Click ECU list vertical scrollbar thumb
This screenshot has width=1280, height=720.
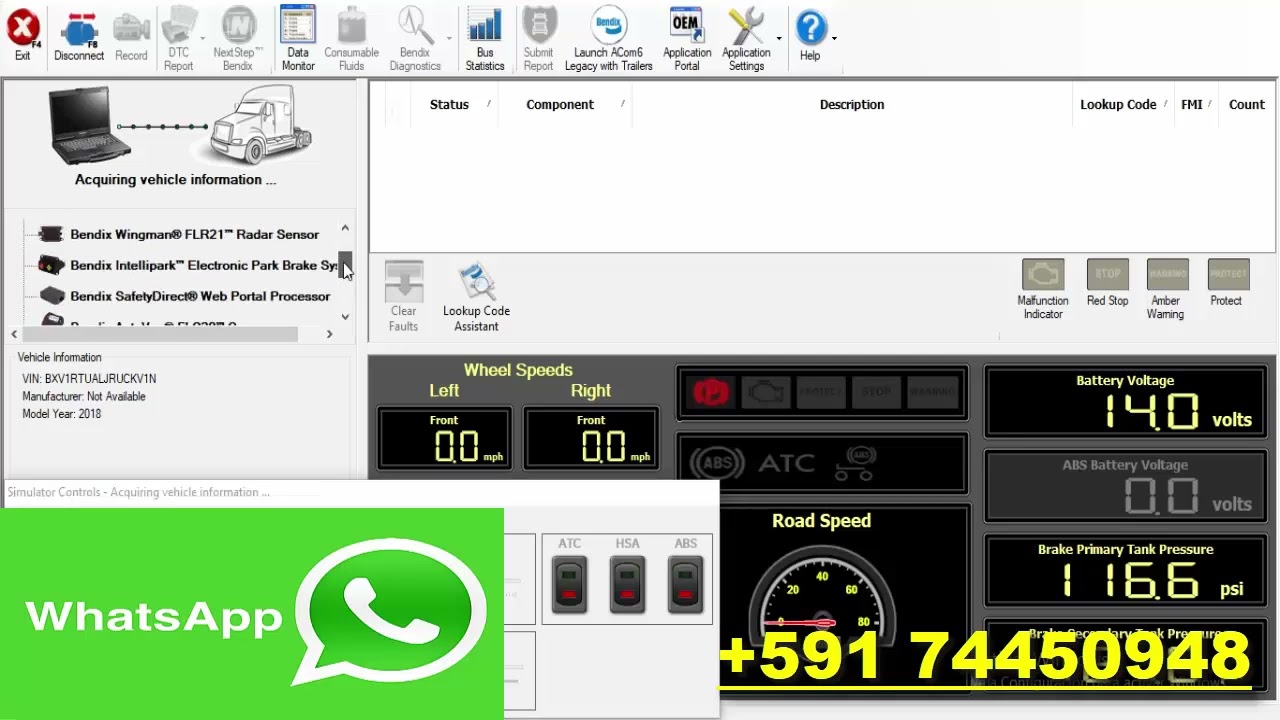pyautogui.click(x=345, y=265)
